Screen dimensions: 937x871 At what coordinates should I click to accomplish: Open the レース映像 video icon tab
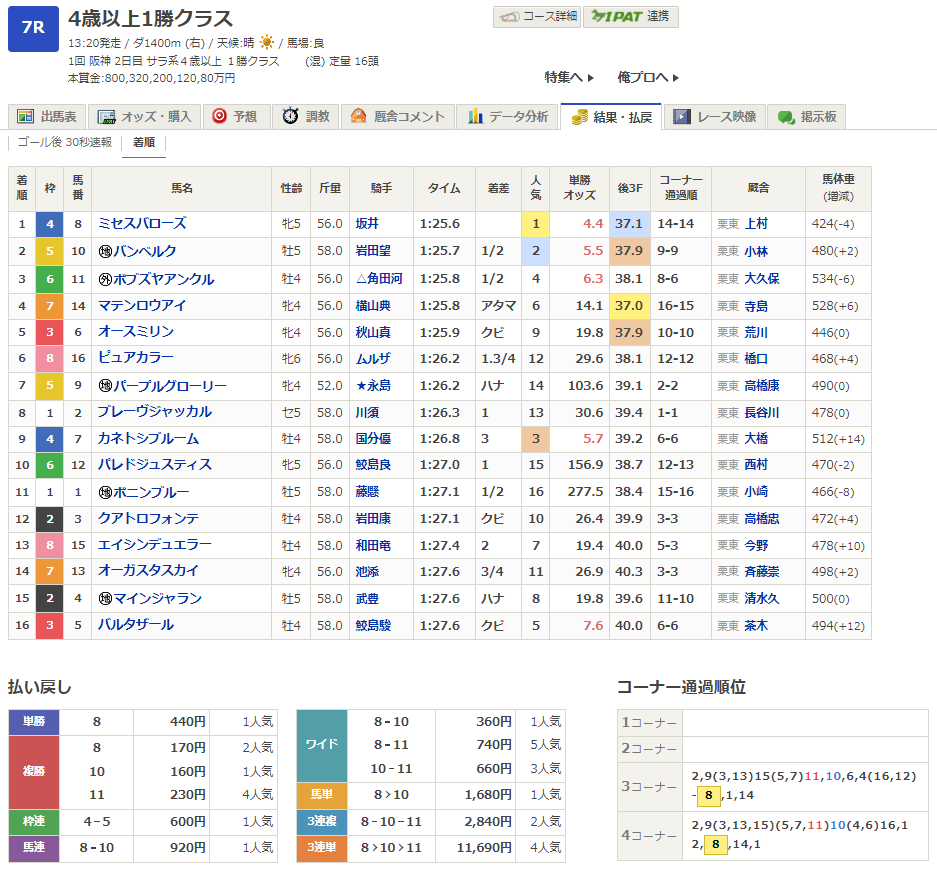coord(714,117)
